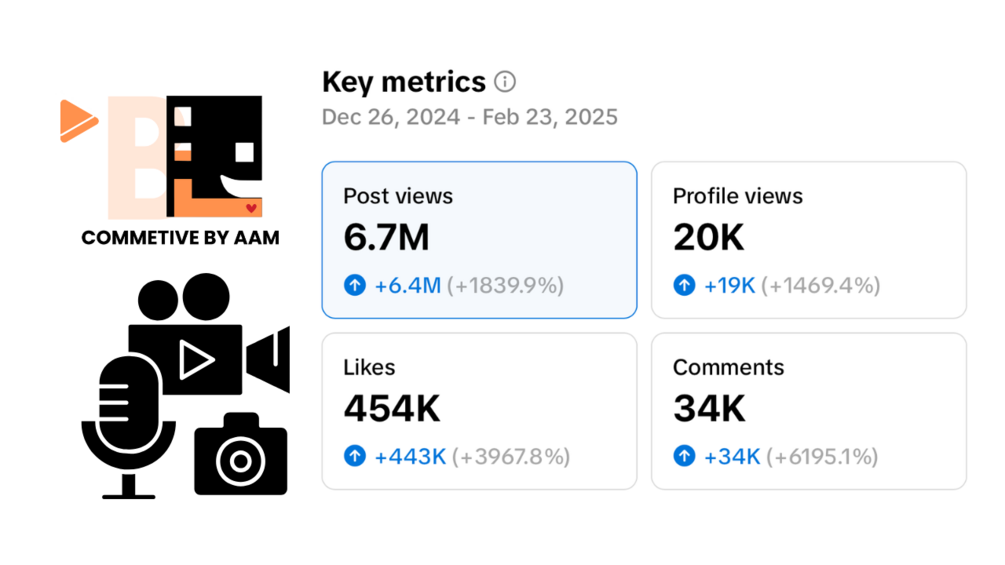The width and height of the screenshot is (1005, 565).
Task: Click the Commetive logo image
Action: [185, 157]
